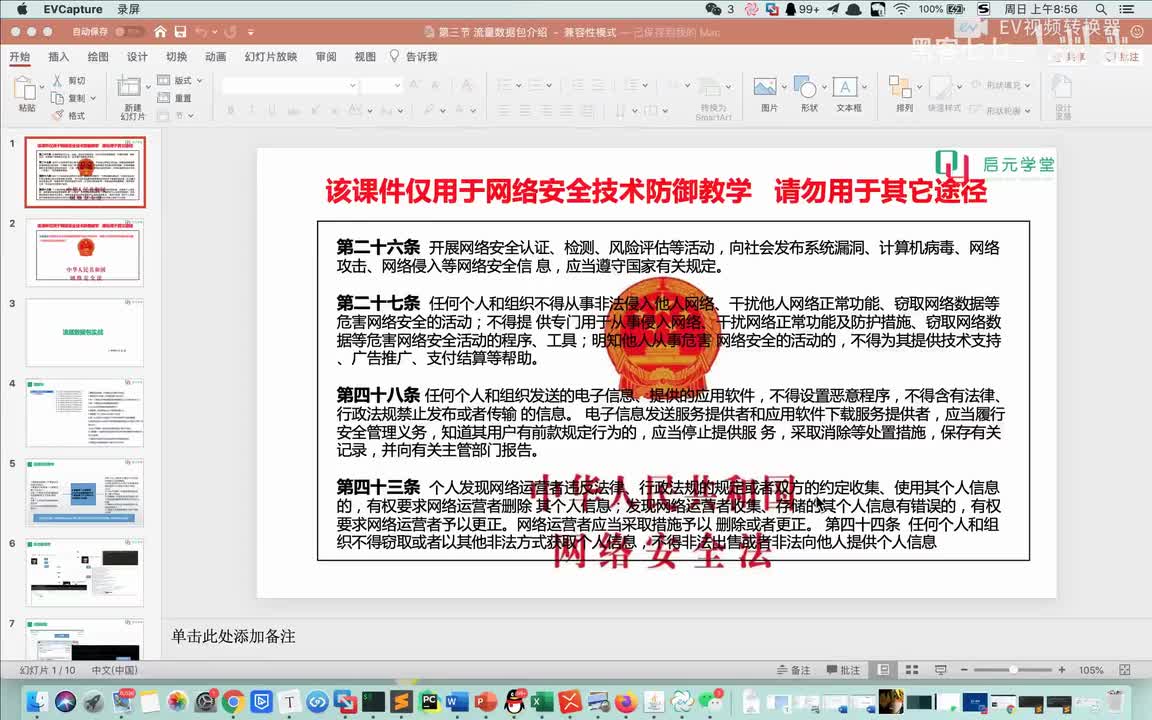Open the 录屏 menu in the menu bar
This screenshot has height=720, width=1152.
[128, 9]
